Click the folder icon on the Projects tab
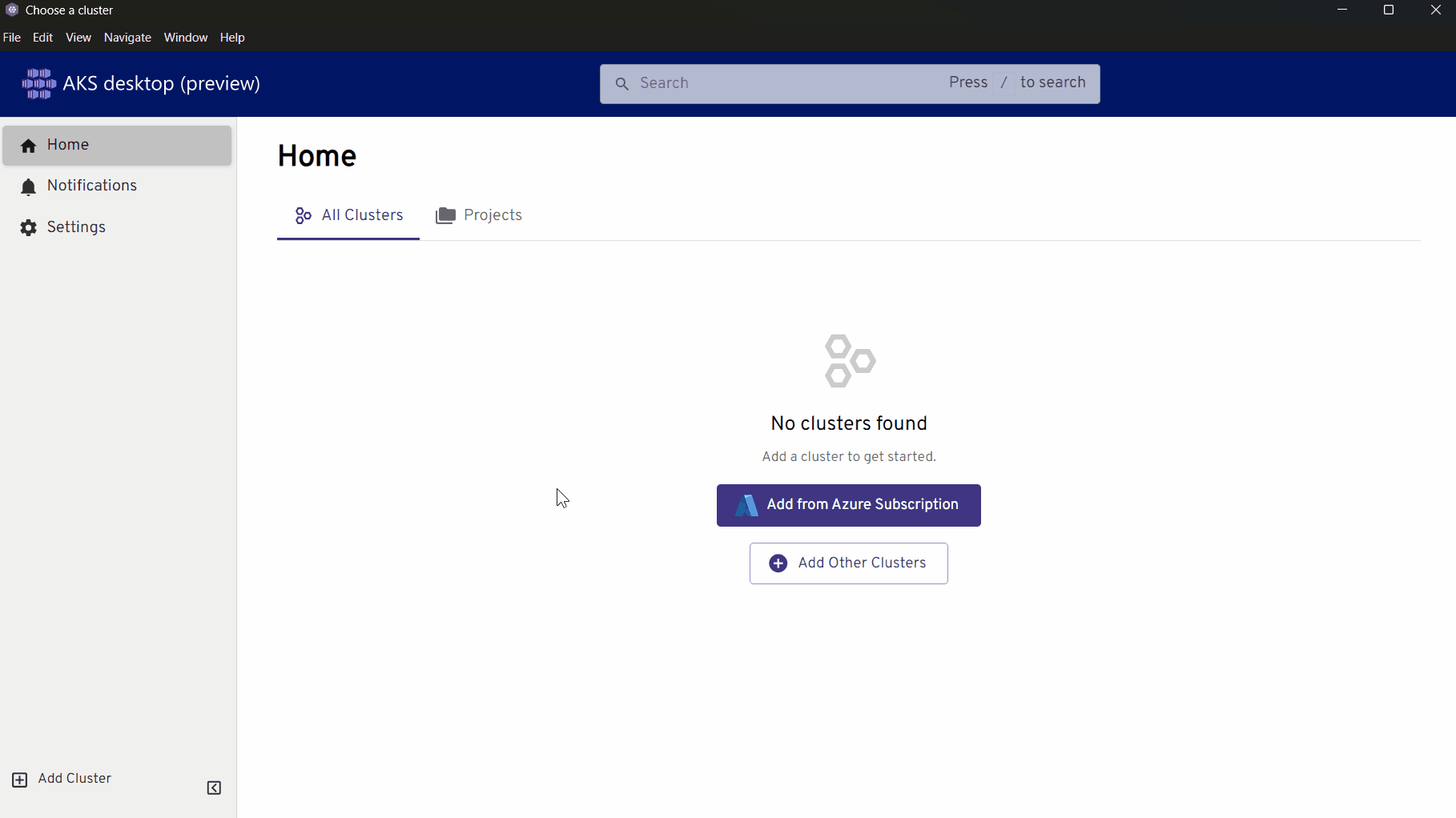The width and height of the screenshot is (1456, 818). click(x=445, y=215)
